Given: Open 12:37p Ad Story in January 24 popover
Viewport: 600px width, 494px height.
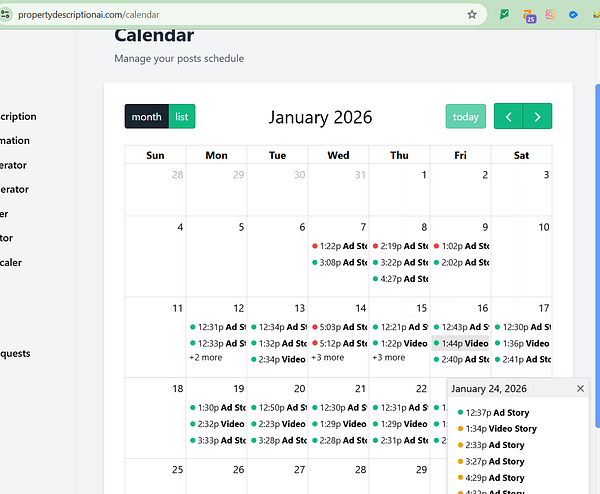Looking at the screenshot, I should [494, 413].
